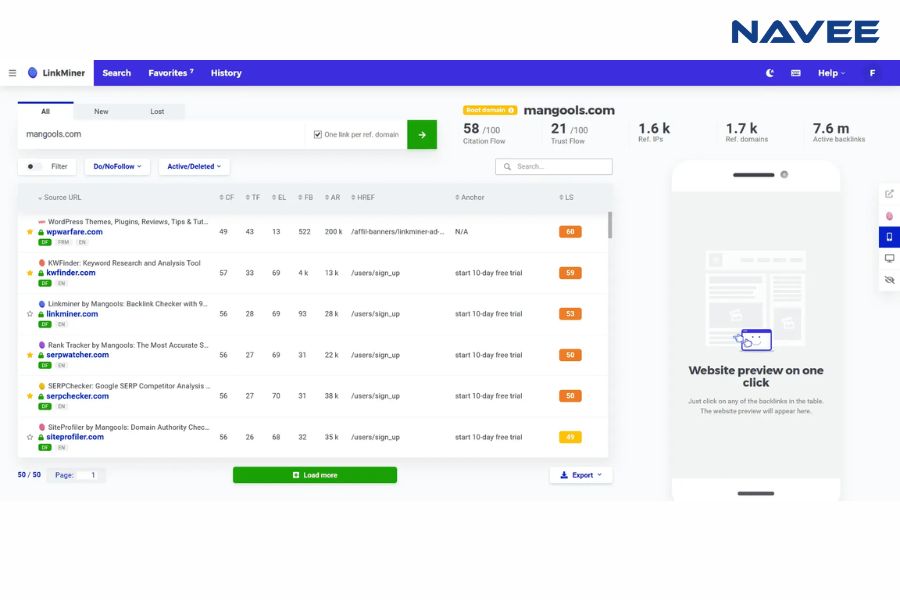Sort by CF column header
The width and height of the screenshot is (900, 600).
(x=226, y=198)
